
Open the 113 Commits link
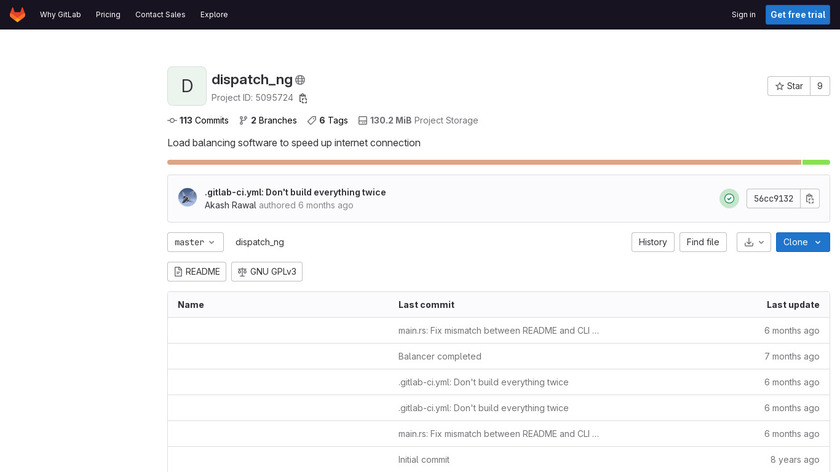point(198,121)
